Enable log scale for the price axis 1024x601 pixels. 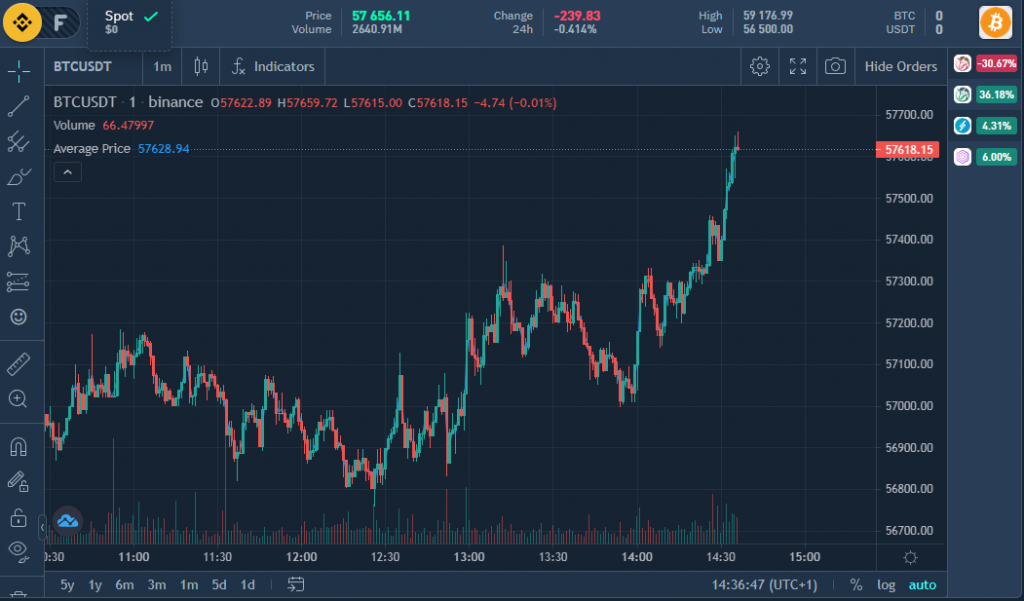885,584
